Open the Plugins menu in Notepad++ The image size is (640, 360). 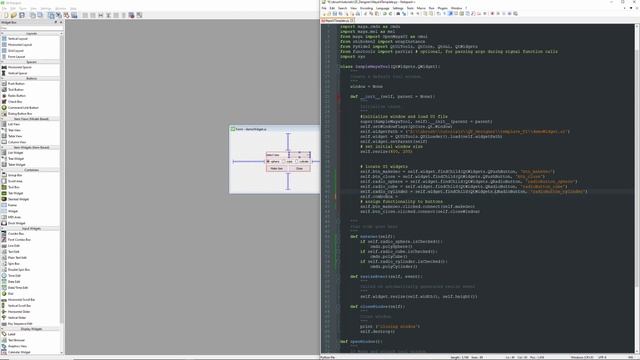442,8
